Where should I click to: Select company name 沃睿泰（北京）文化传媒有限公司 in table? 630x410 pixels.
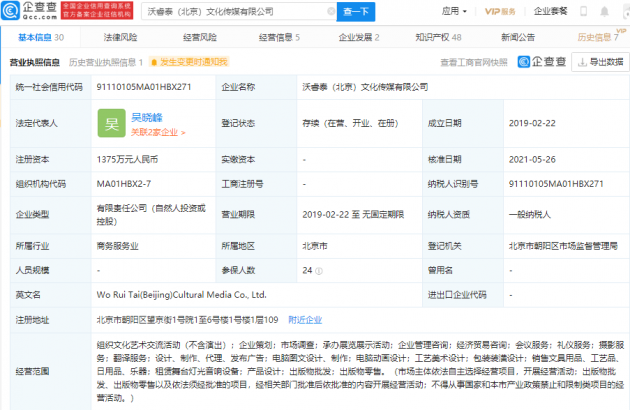(365, 87)
